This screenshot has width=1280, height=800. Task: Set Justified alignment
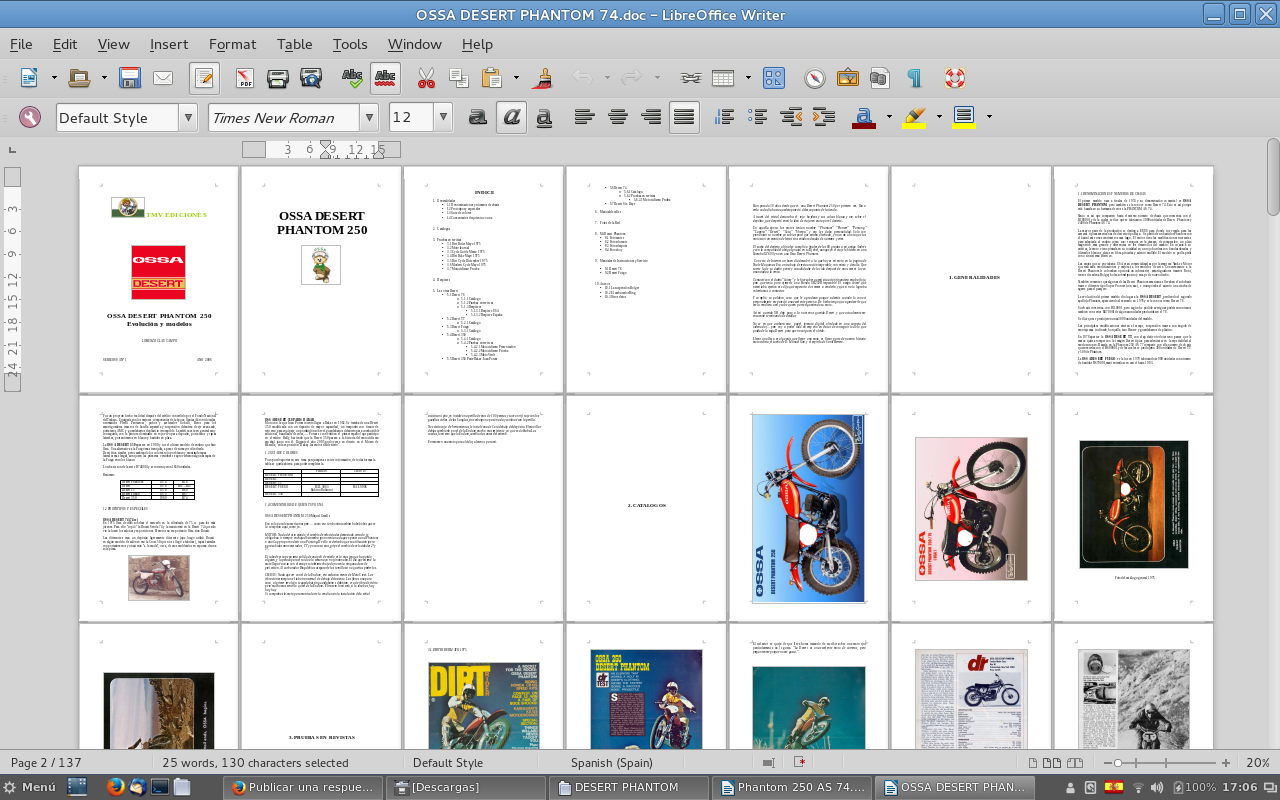point(684,117)
